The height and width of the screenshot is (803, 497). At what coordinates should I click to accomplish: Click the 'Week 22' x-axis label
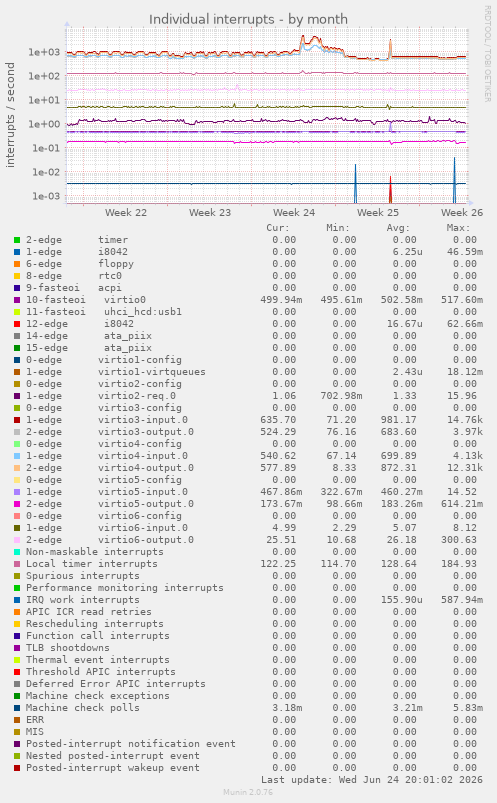coord(126,213)
